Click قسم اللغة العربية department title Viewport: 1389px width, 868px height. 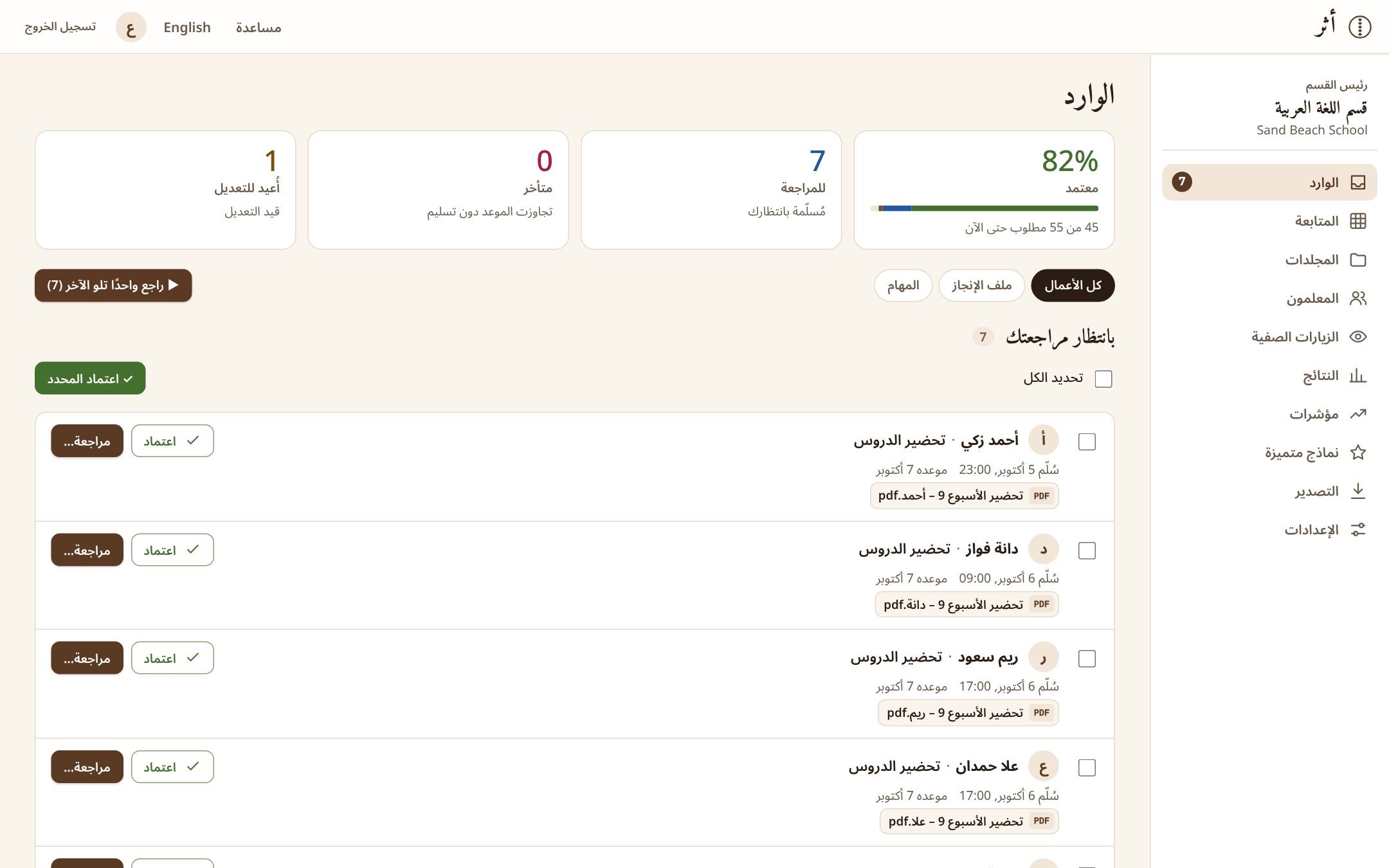pos(1321,108)
